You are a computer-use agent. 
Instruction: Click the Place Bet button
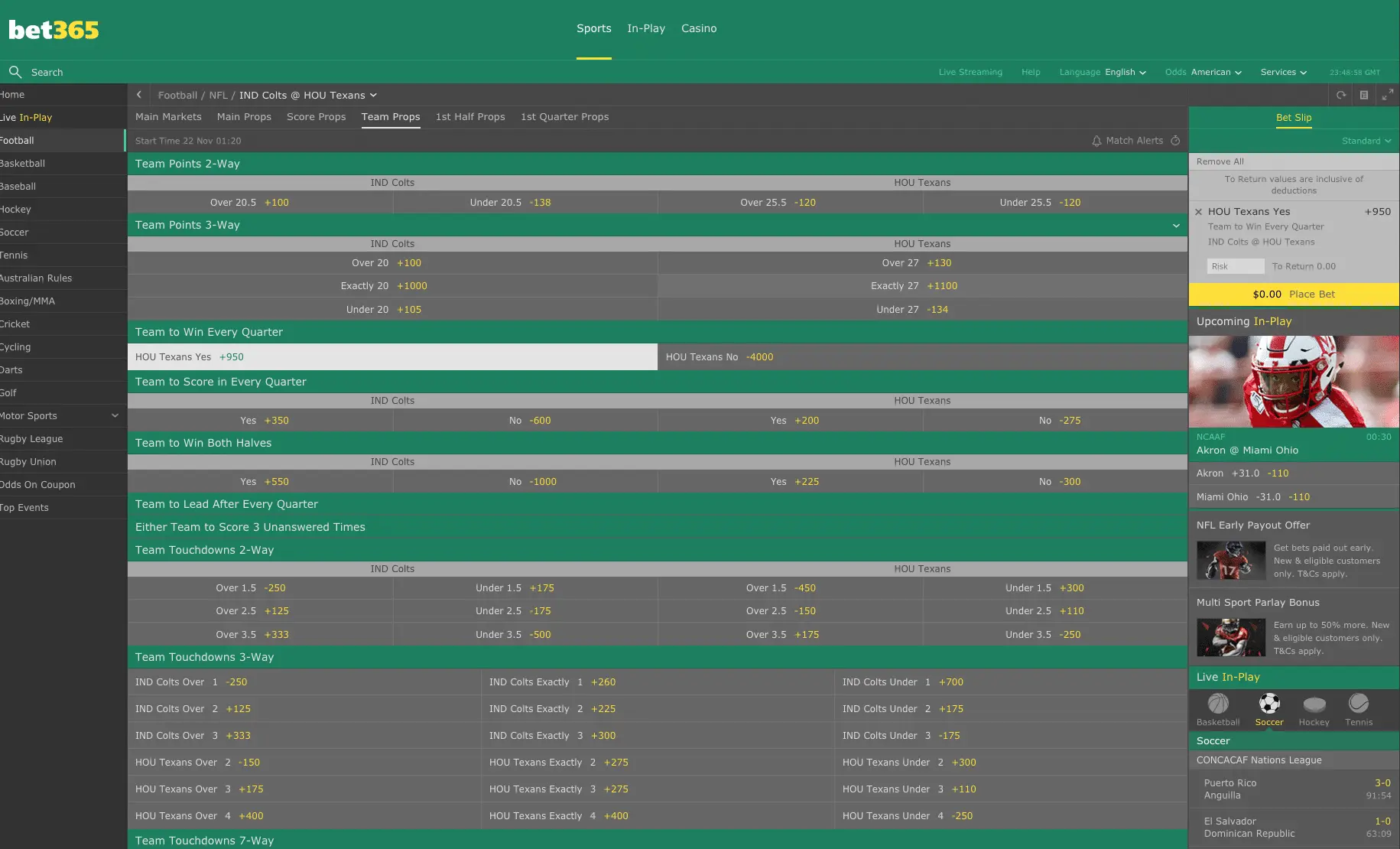pyautogui.click(x=1294, y=294)
